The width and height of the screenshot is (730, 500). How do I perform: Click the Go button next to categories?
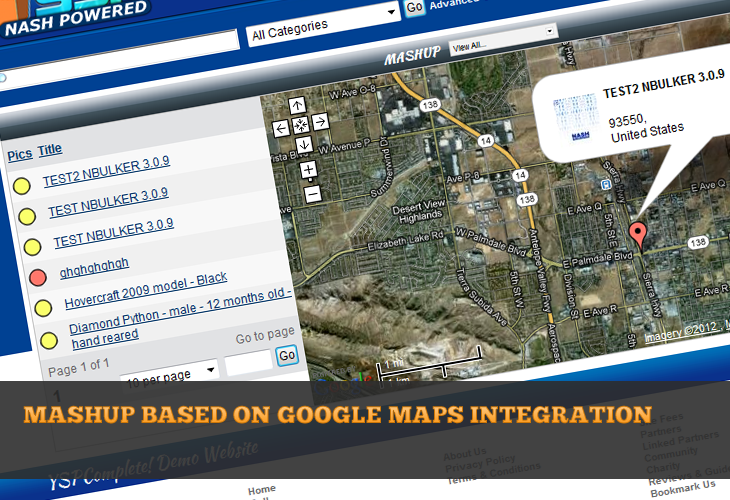(414, 7)
